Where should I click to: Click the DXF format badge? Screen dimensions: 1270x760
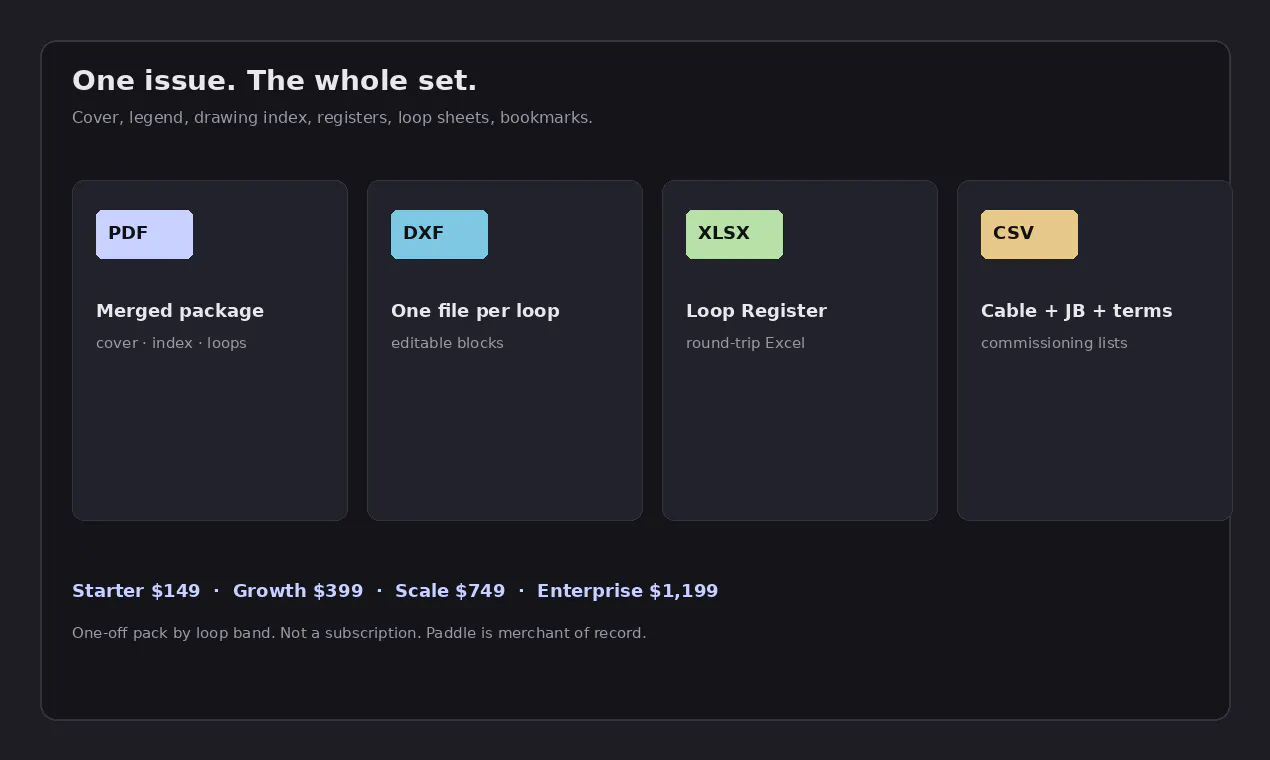(x=439, y=234)
